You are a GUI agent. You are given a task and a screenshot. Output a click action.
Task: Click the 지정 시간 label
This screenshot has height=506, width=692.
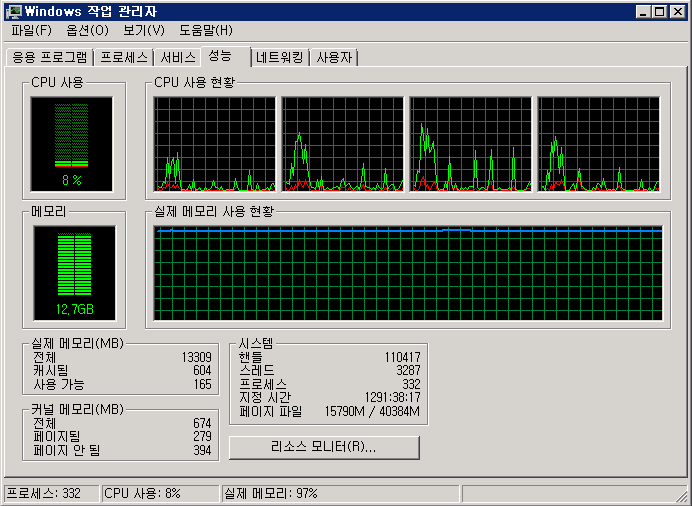click(265, 397)
